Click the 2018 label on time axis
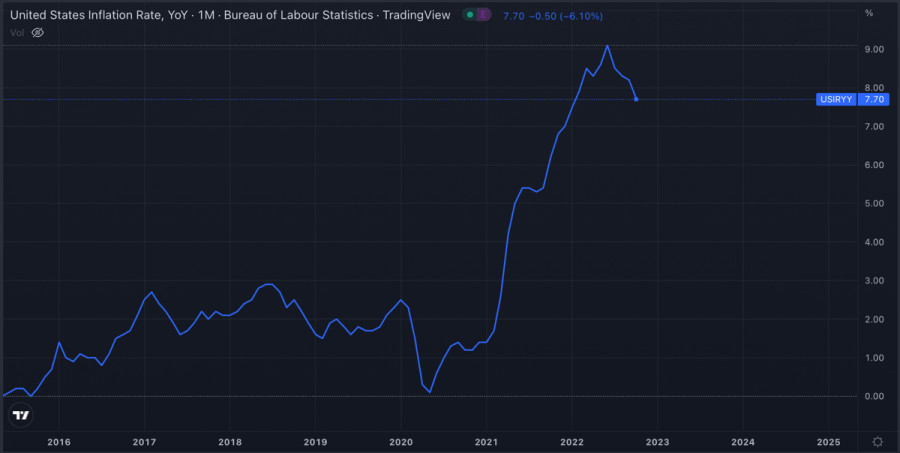This screenshot has height=453, width=900. (x=229, y=441)
